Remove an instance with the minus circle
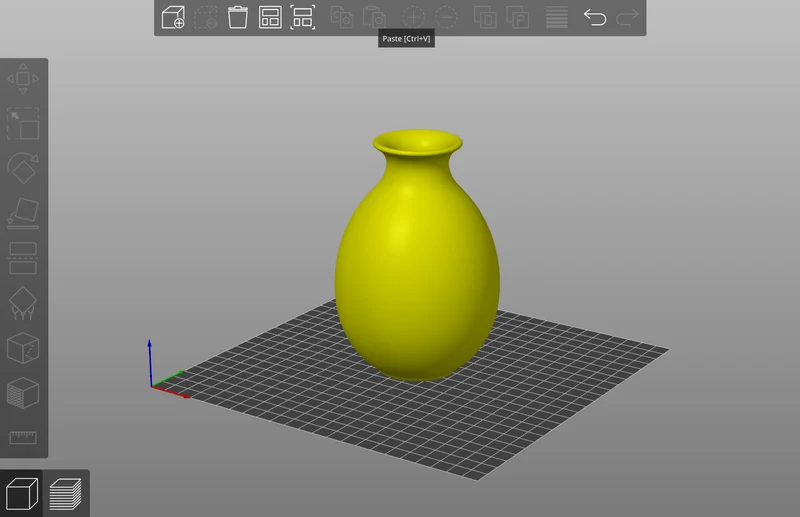800x517 pixels. coord(446,17)
